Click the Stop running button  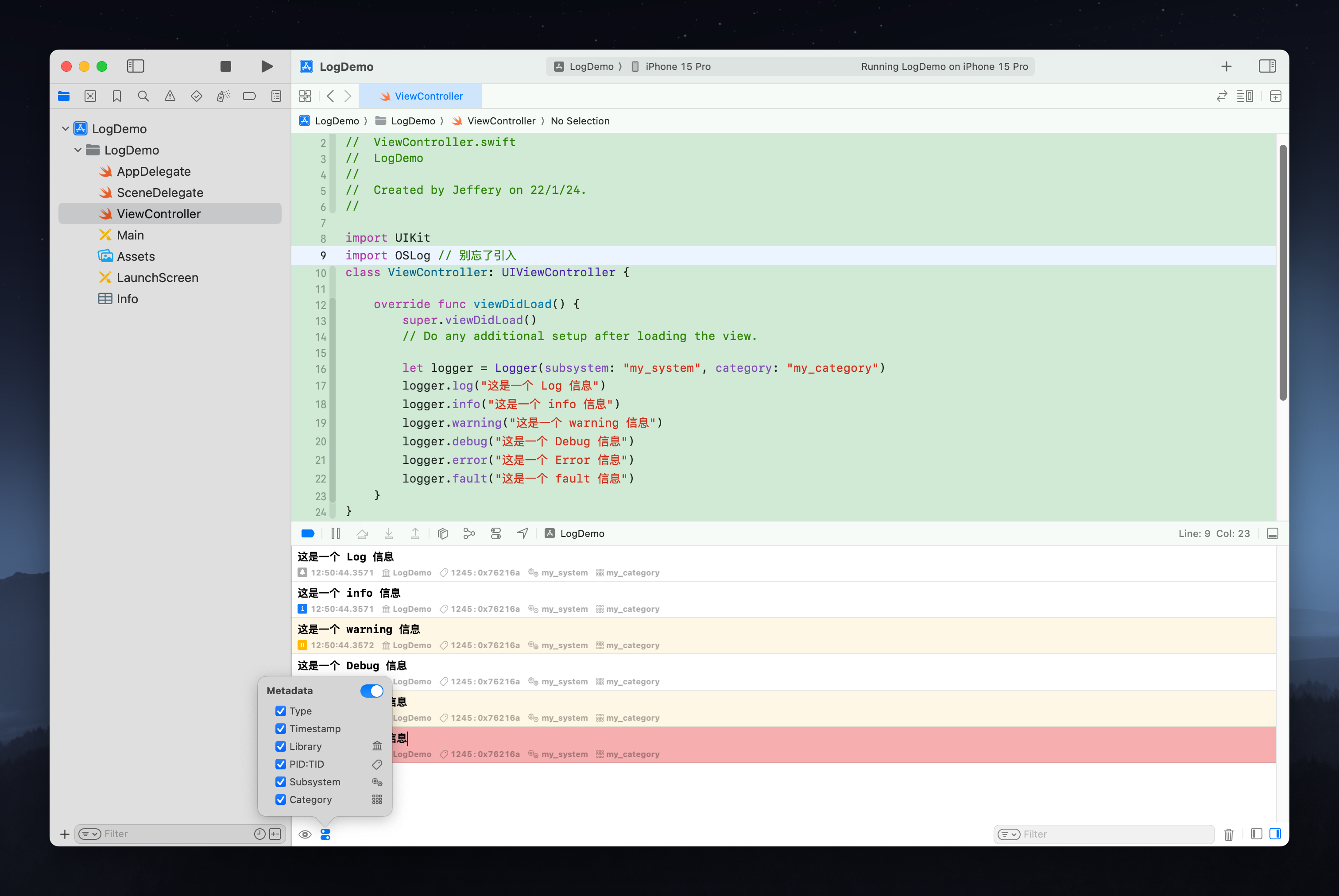(225, 66)
